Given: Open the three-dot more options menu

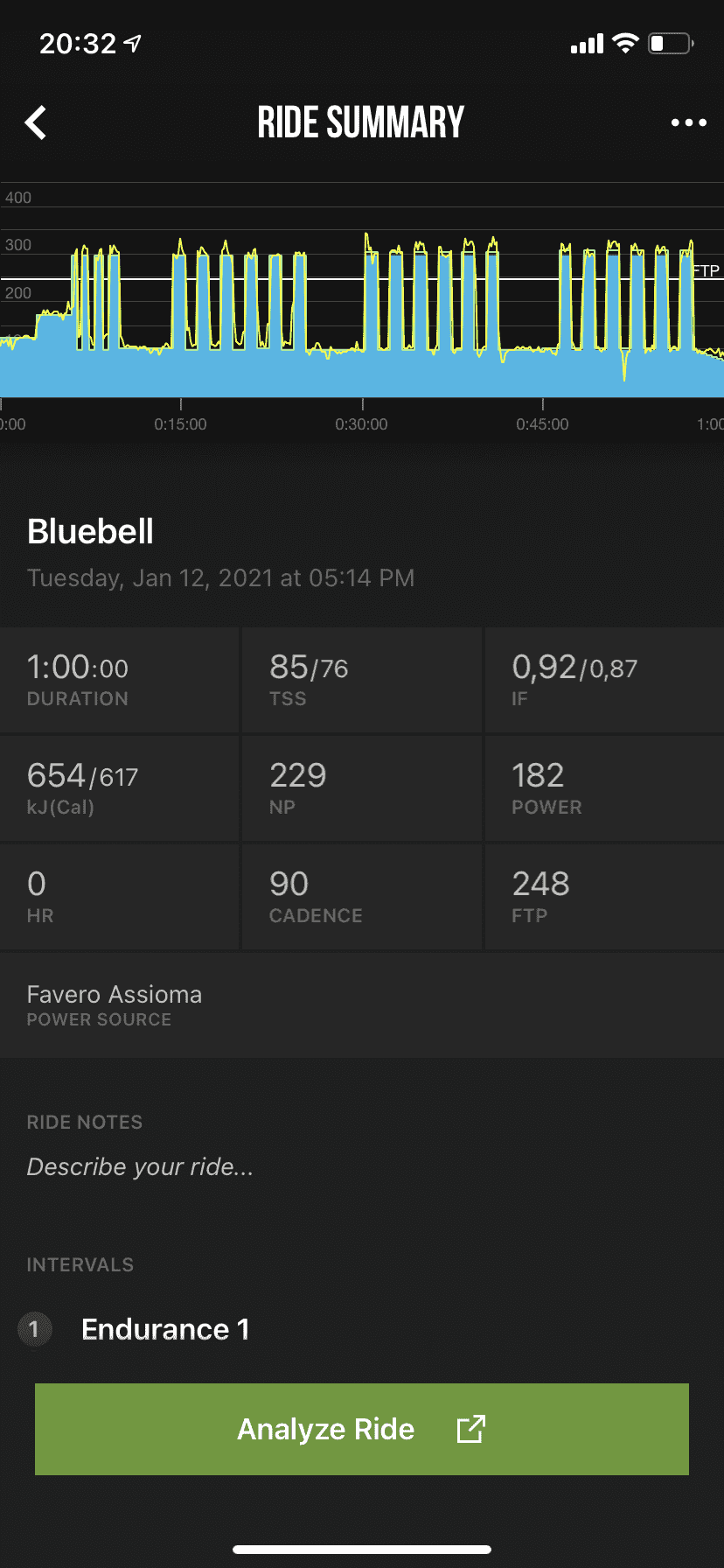Looking at the screenshot, I should click(x=688, y=123).
